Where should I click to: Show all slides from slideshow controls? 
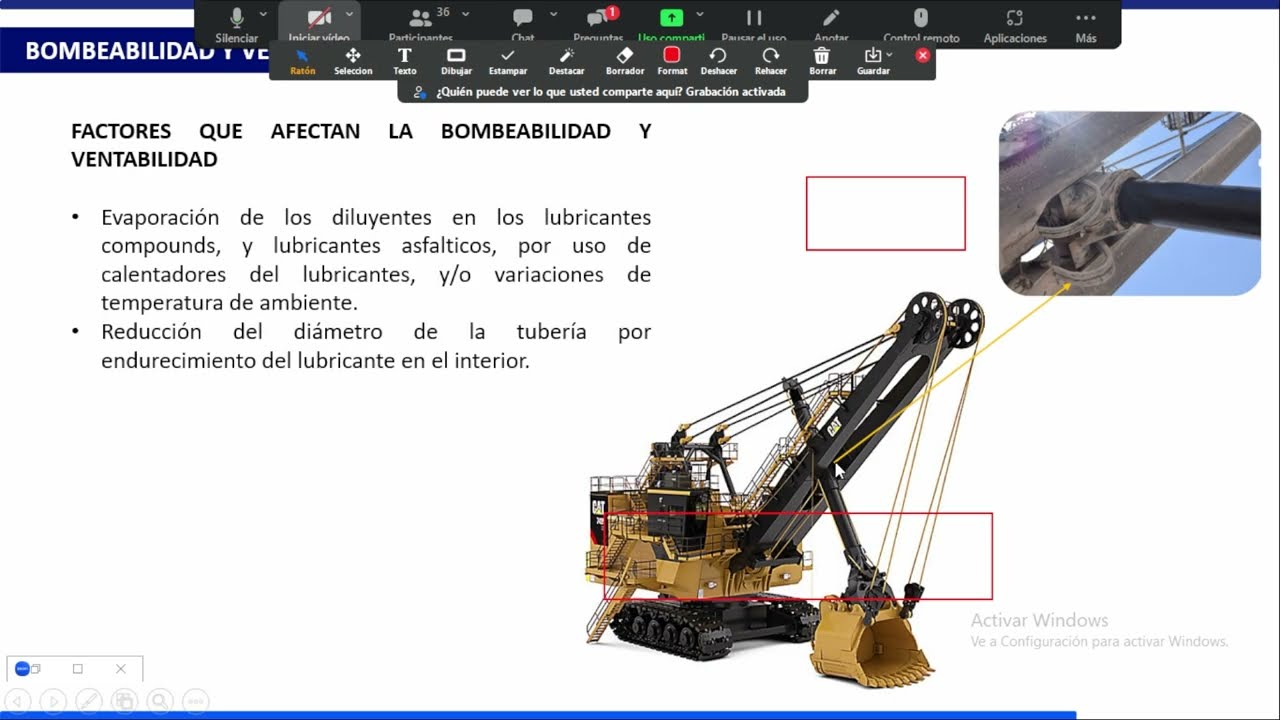pos(124,701)
